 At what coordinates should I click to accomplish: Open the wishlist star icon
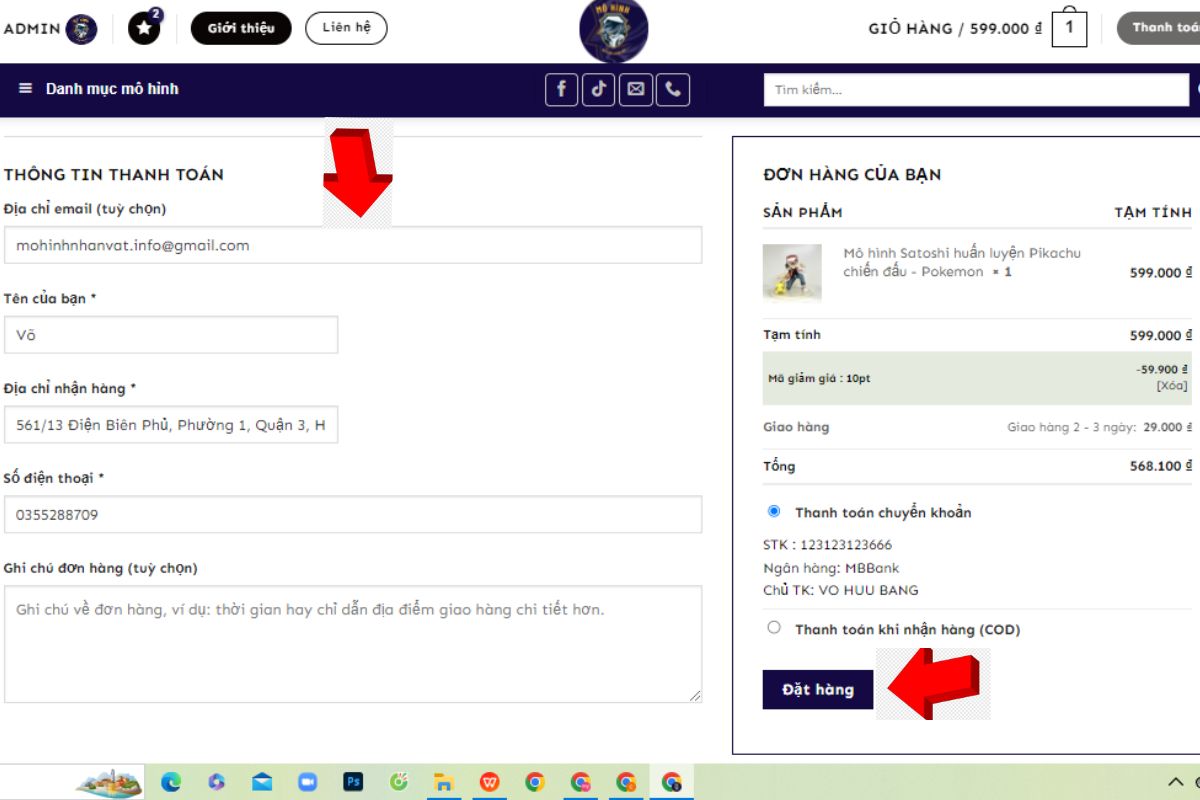point(144,28)
